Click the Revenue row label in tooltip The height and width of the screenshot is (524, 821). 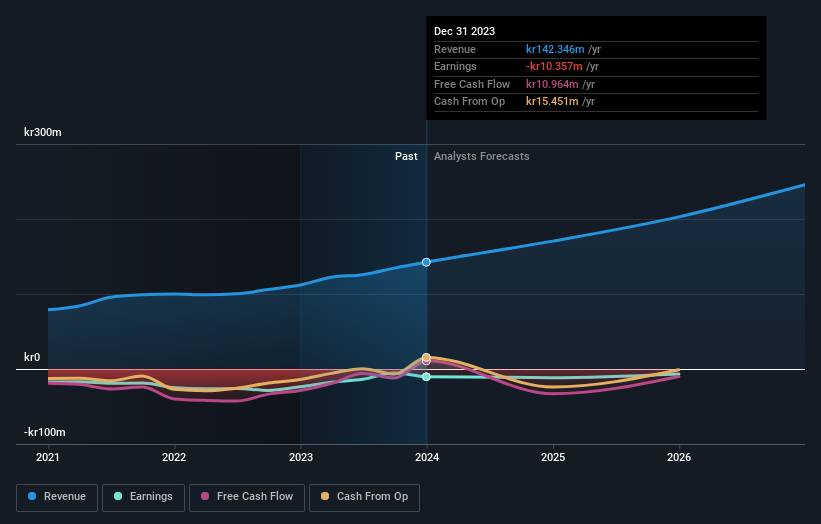coord(455,49)
